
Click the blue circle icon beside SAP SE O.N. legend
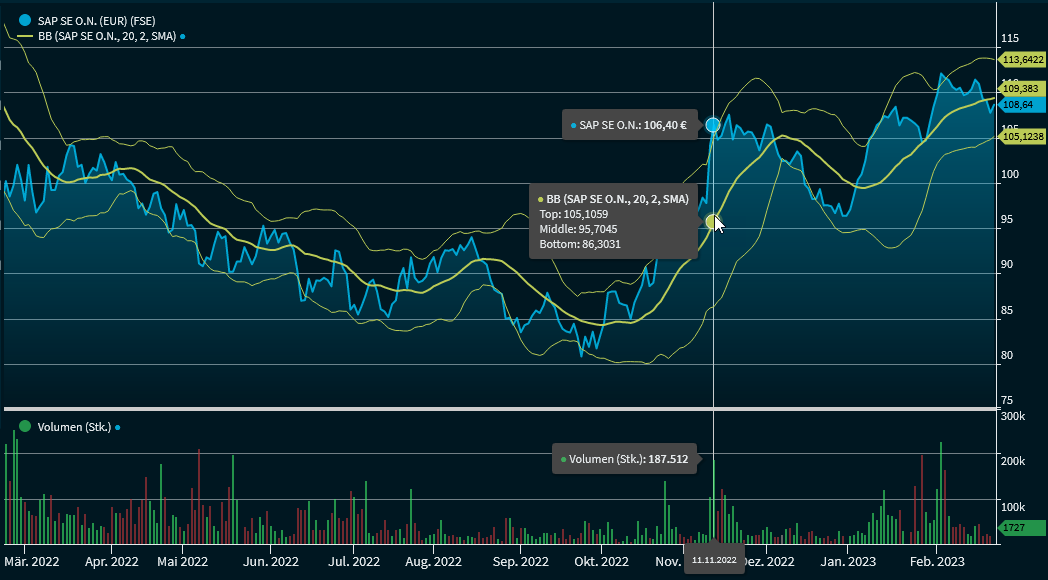25,20
